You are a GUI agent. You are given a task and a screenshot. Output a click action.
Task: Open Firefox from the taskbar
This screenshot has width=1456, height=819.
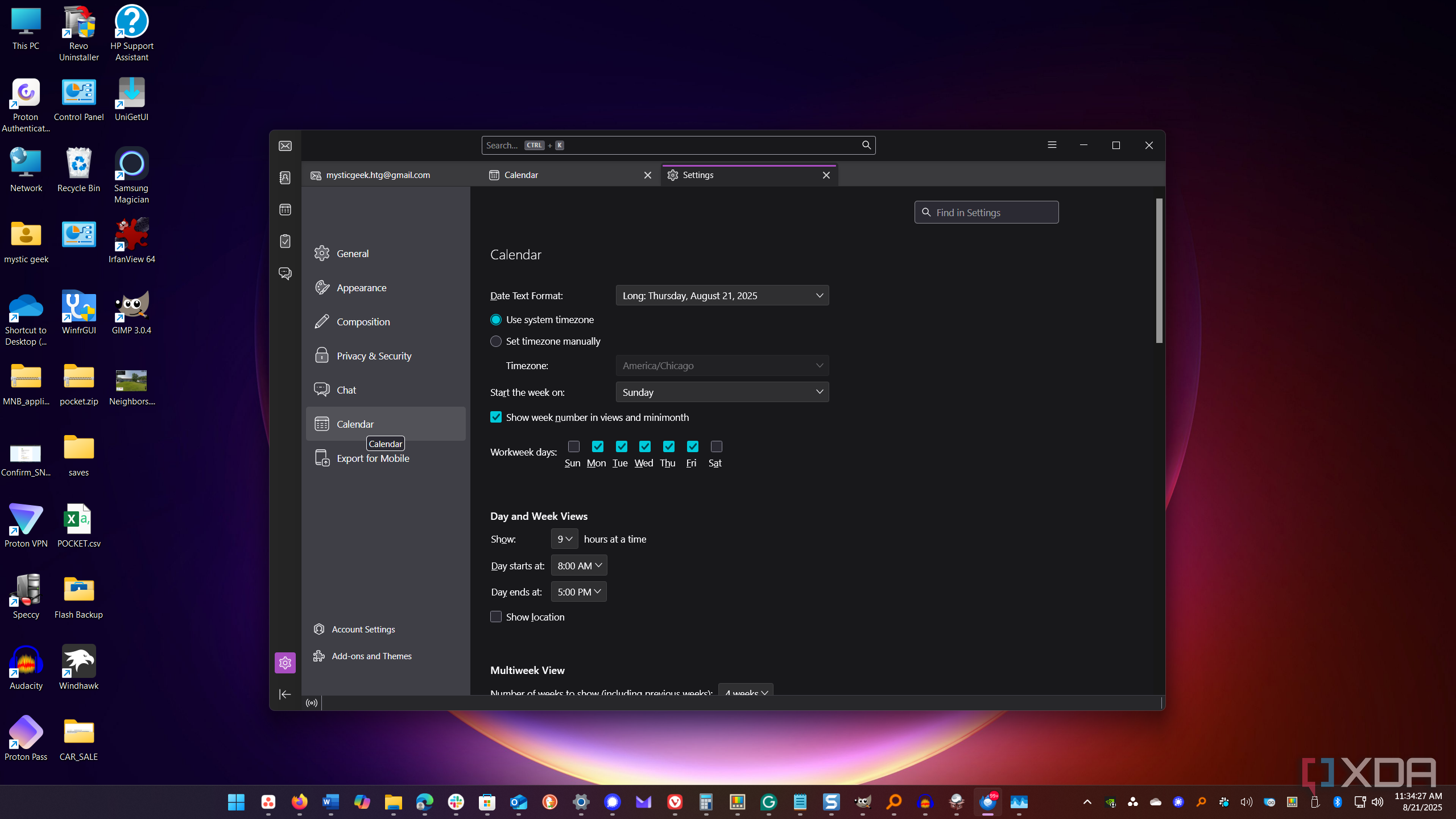click(299, 803)
